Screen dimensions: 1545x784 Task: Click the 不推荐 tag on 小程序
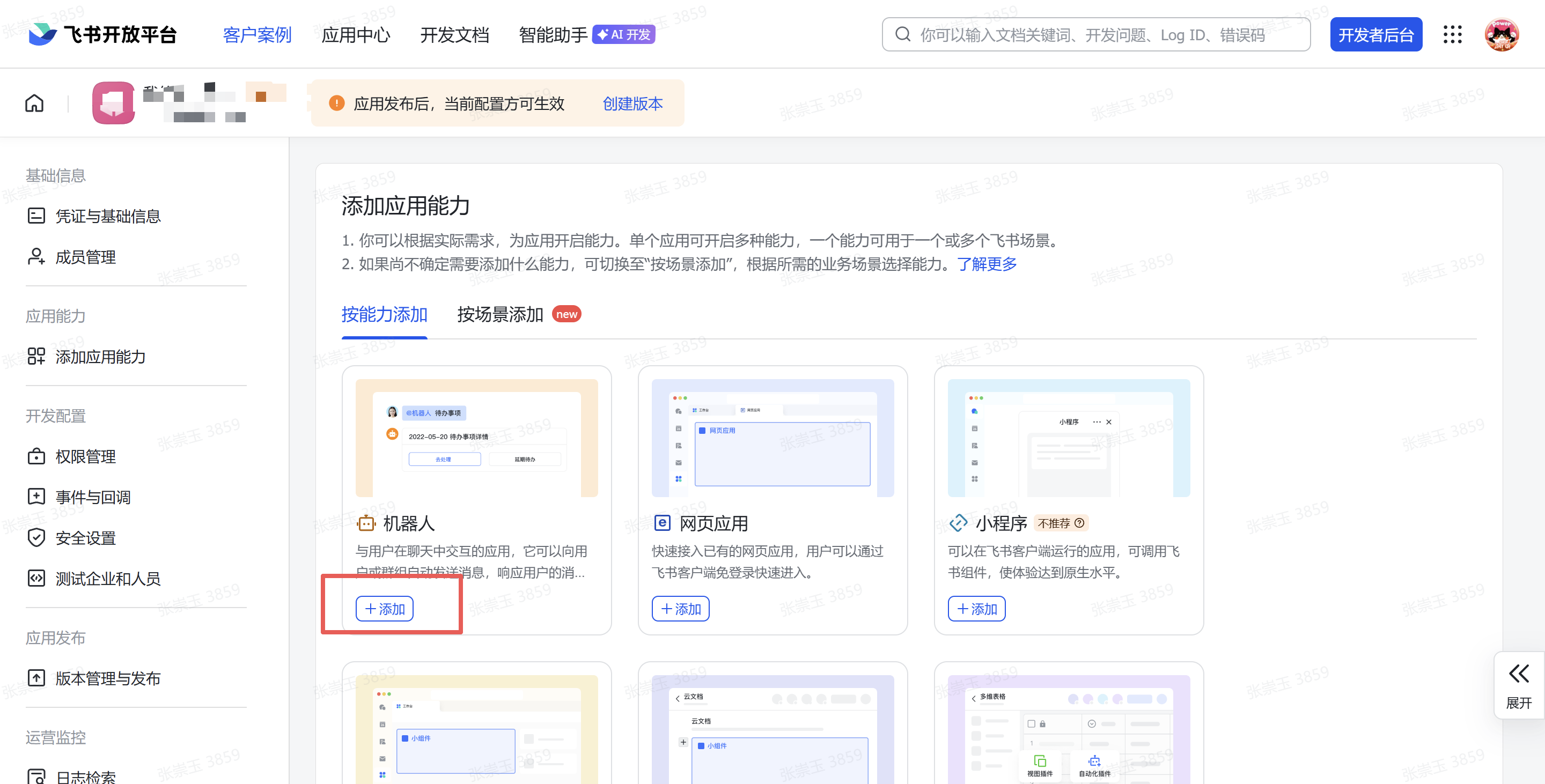1061,523
